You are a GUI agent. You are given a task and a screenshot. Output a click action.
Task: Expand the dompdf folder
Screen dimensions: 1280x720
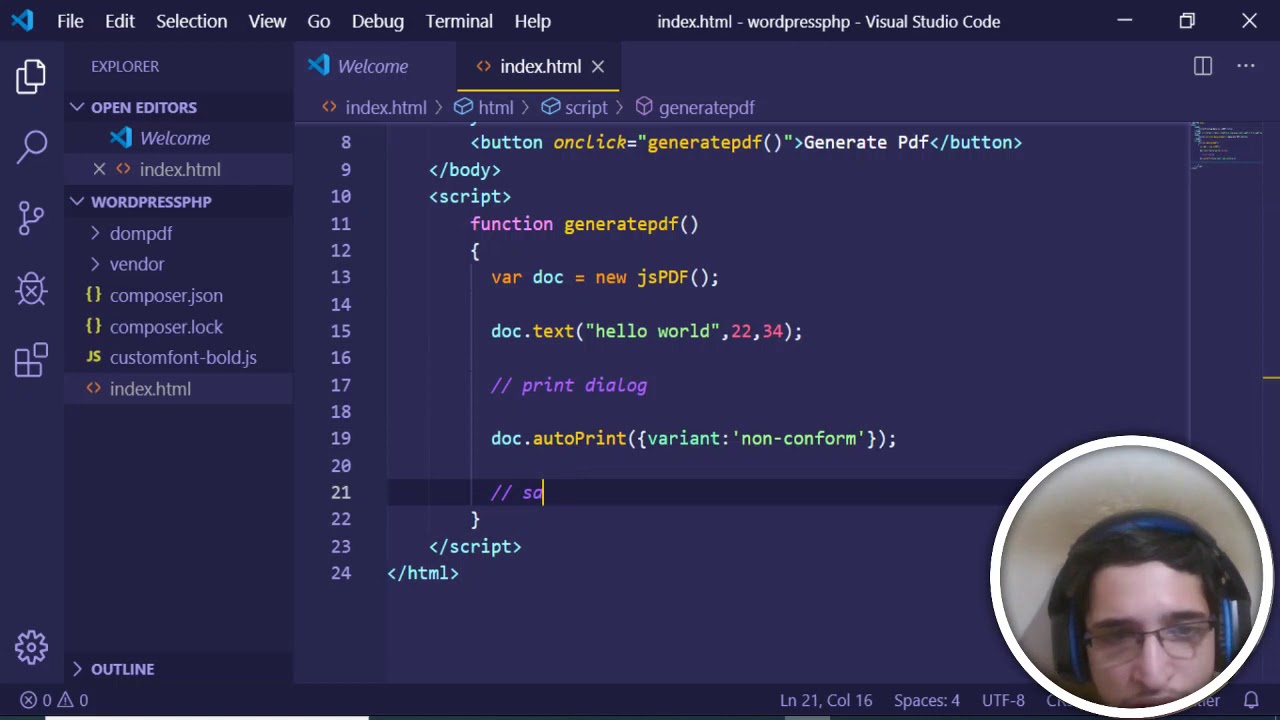(x=140, y=233)
